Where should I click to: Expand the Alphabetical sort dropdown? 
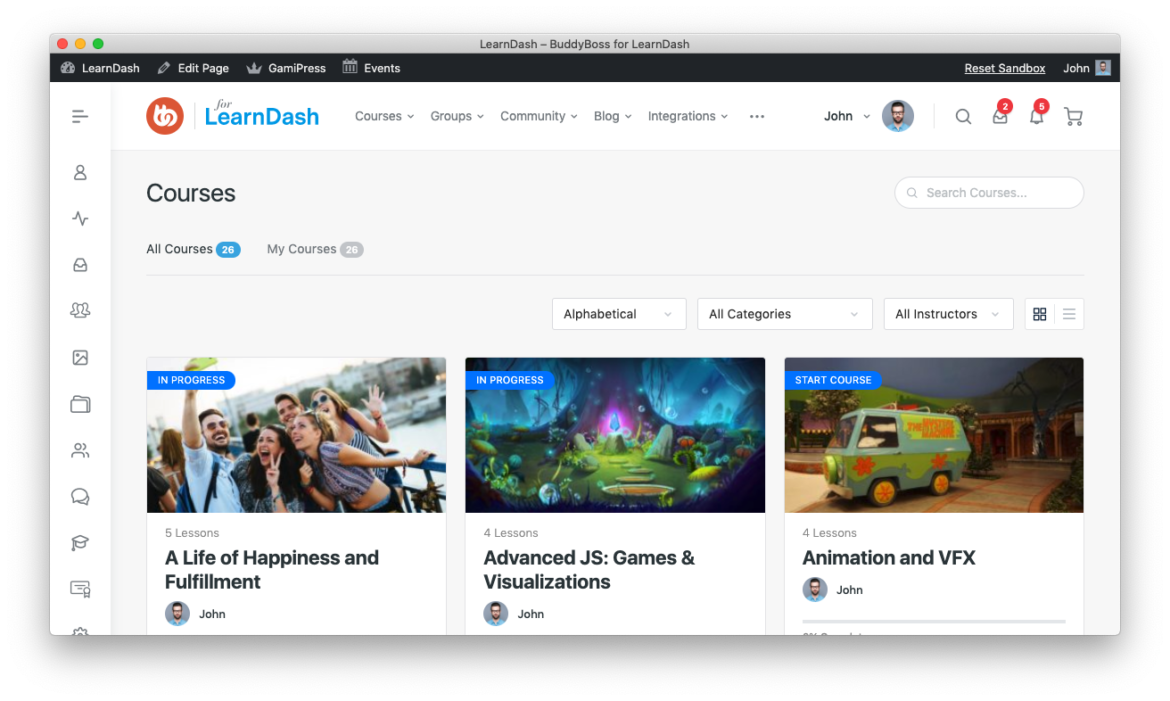pos(619,314)
